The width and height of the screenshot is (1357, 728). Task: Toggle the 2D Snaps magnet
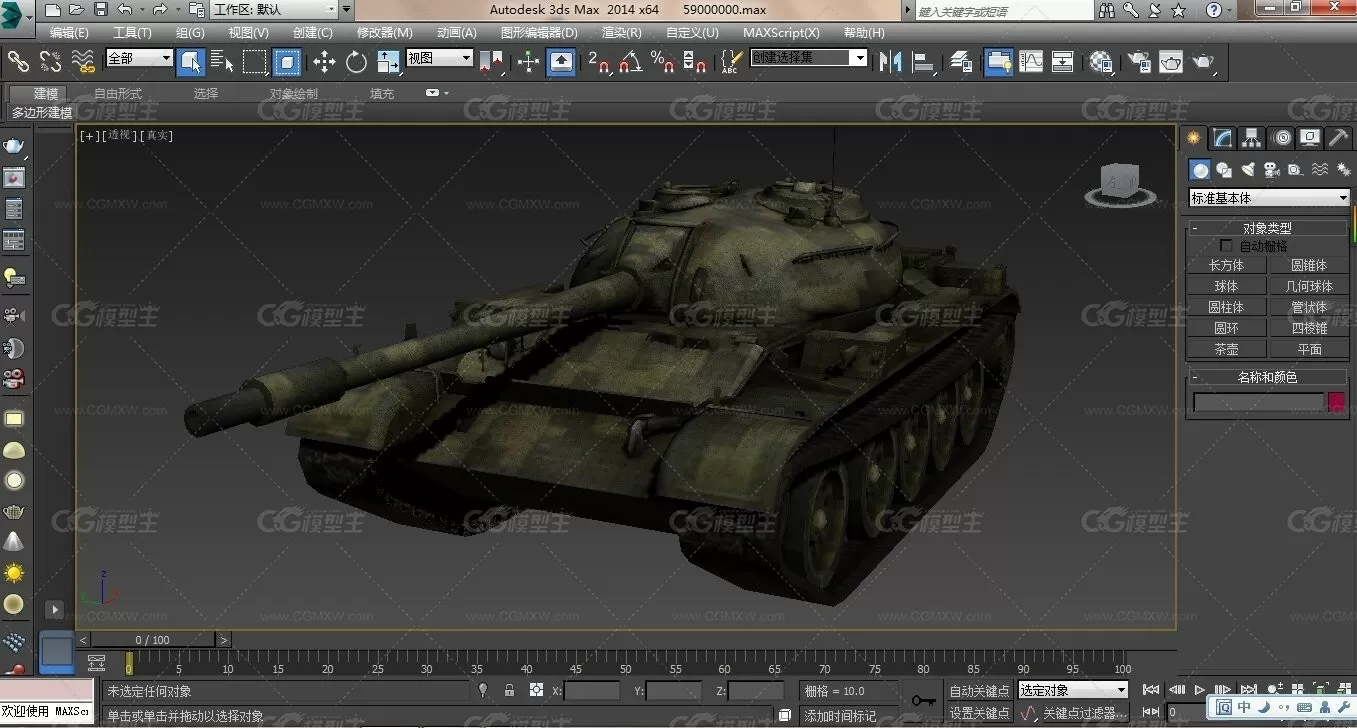tap(598, 62)
